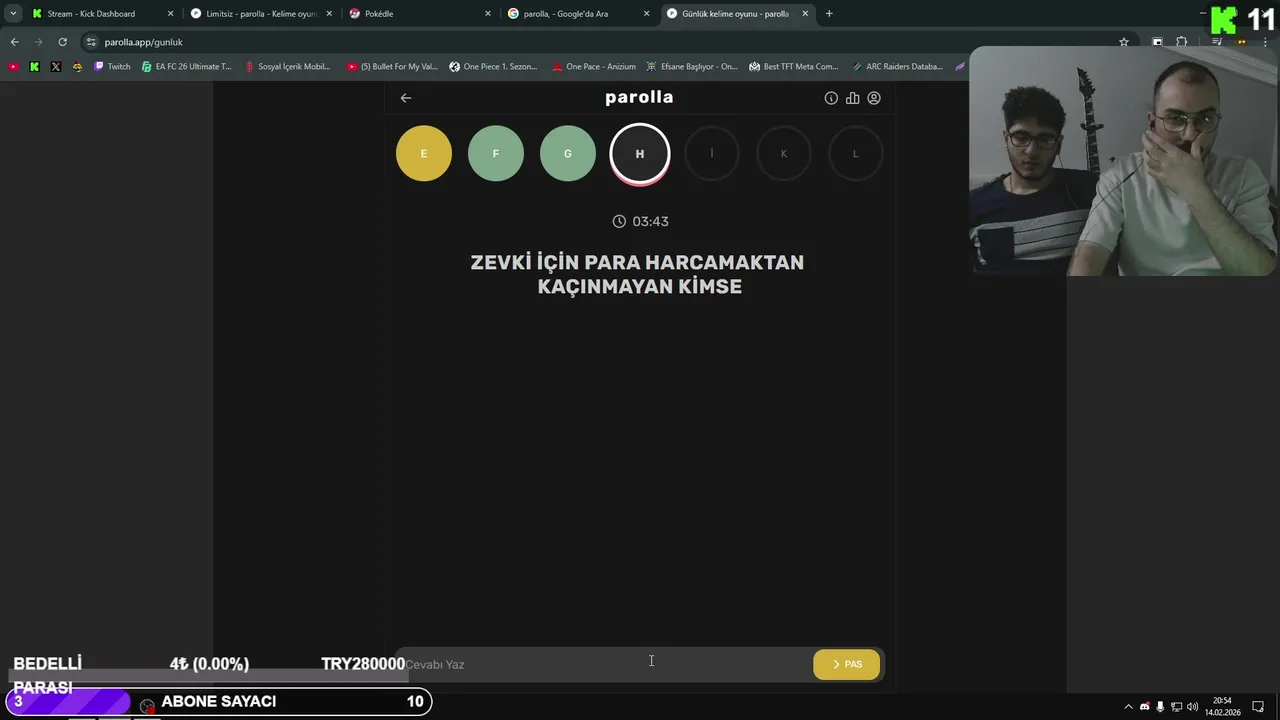
Task: Click the parolla.app/gunluk address bar
Action: [600, 42]
